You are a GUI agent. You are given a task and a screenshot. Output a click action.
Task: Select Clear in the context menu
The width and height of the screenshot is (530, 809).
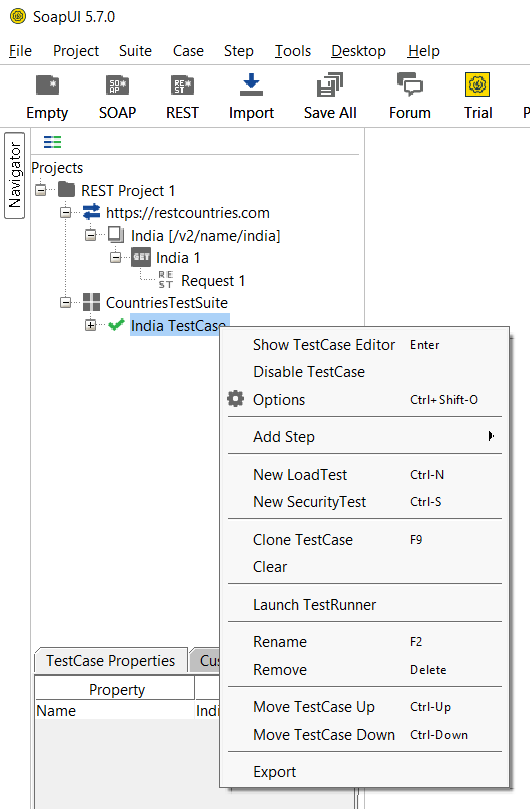[x=365, y=567]
